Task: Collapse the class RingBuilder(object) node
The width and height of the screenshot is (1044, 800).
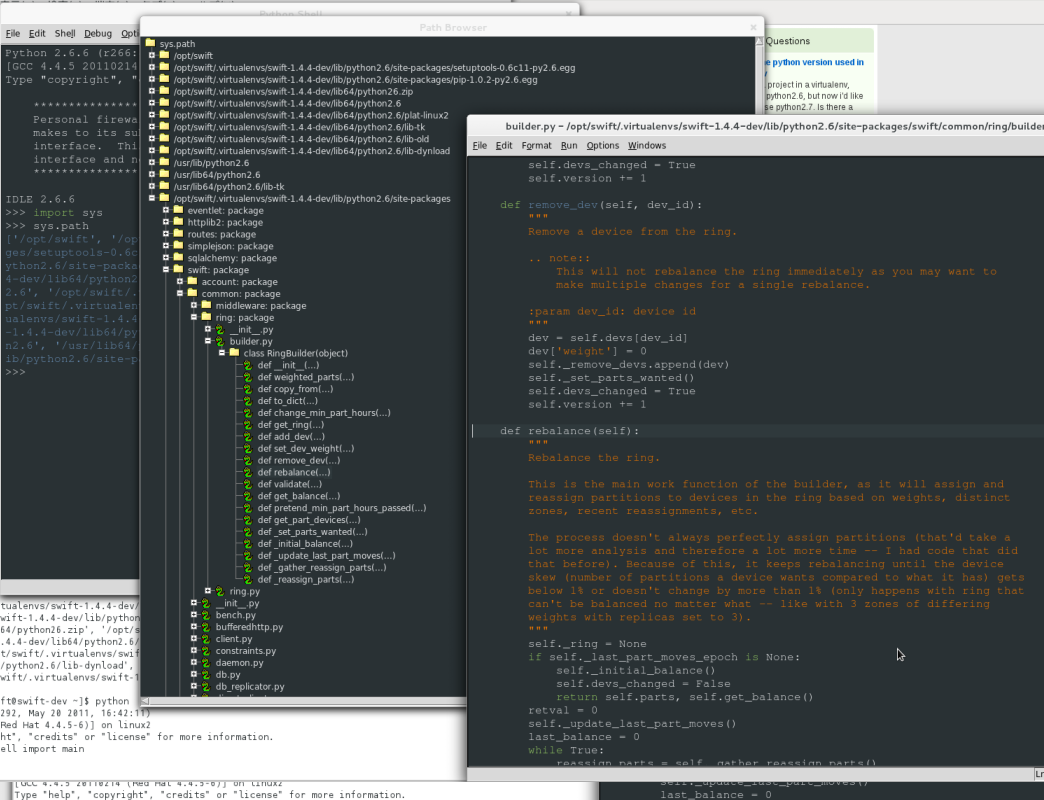Action: point(220,353)
